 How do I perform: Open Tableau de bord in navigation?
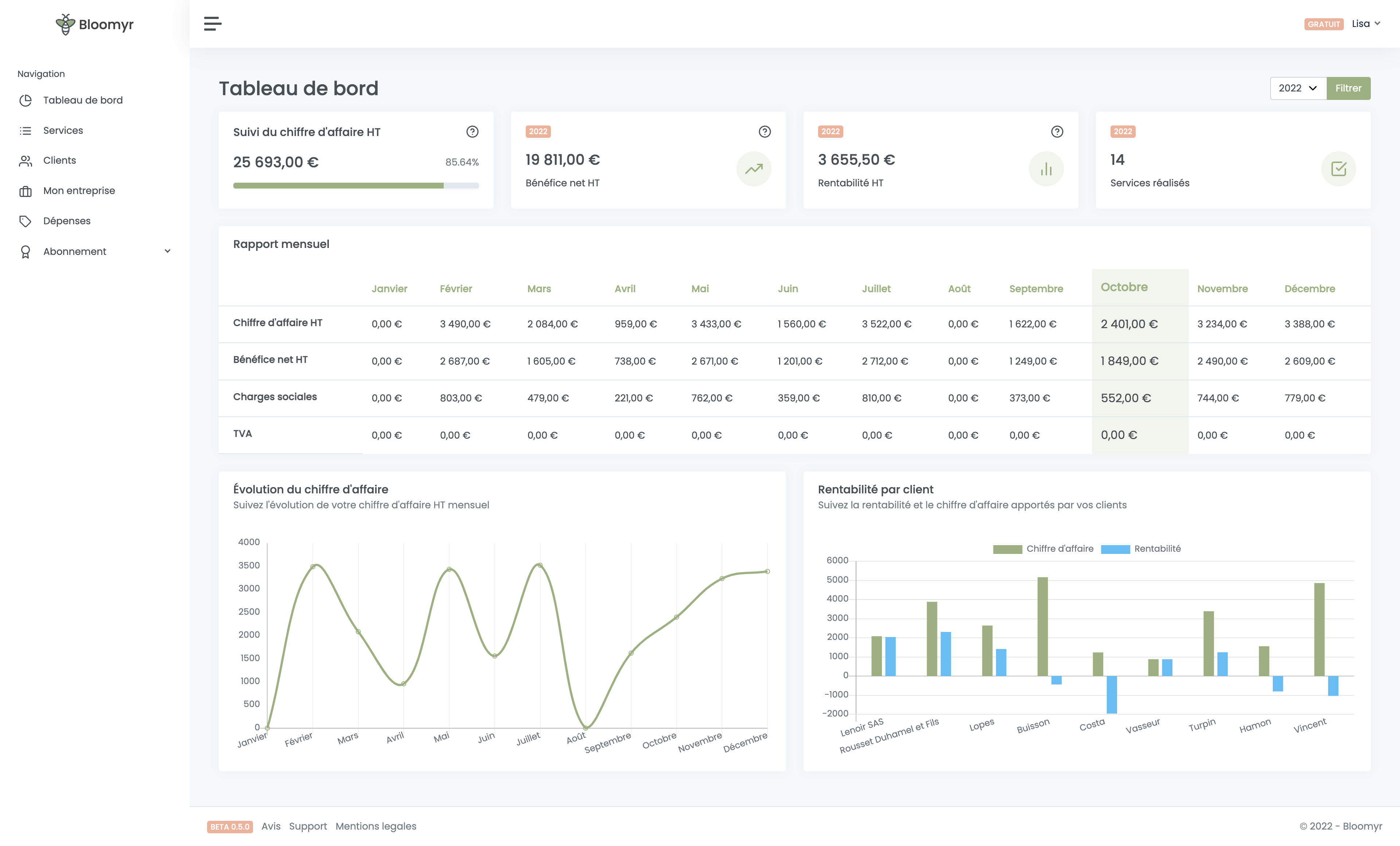[x=83, y=100]
